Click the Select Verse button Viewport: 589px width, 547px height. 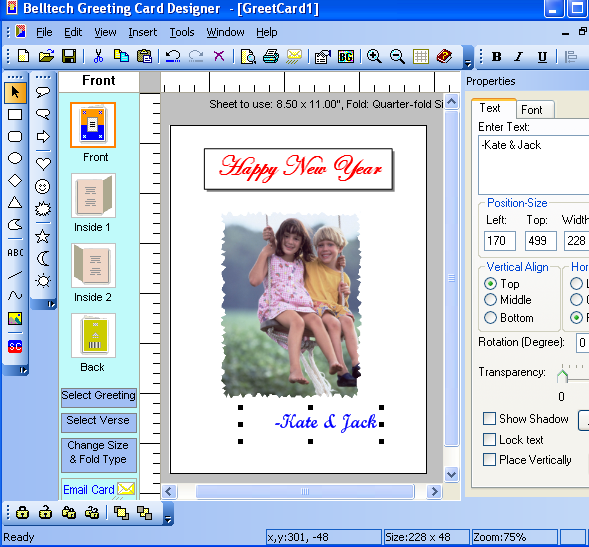pos(99,422)
